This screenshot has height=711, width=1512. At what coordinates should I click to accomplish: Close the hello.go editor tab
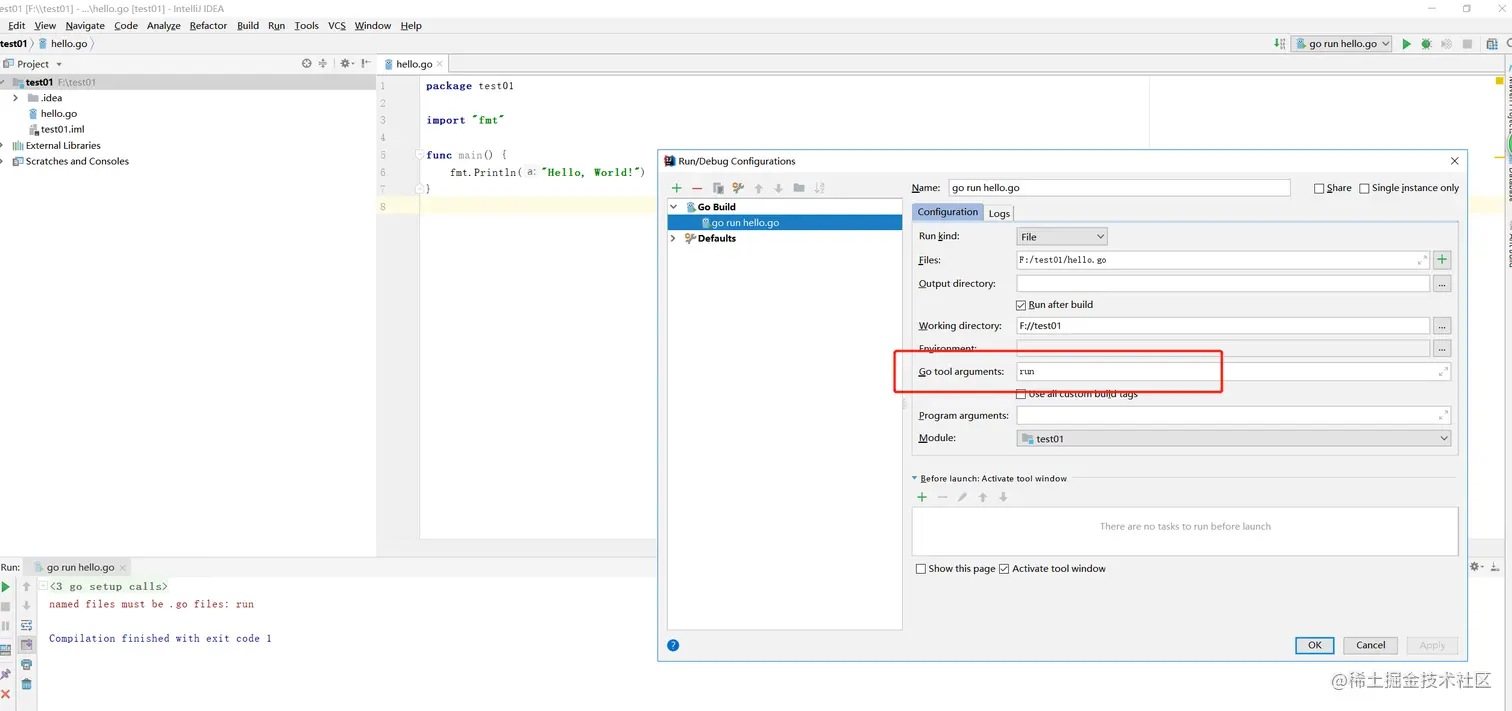click(439, 64)
